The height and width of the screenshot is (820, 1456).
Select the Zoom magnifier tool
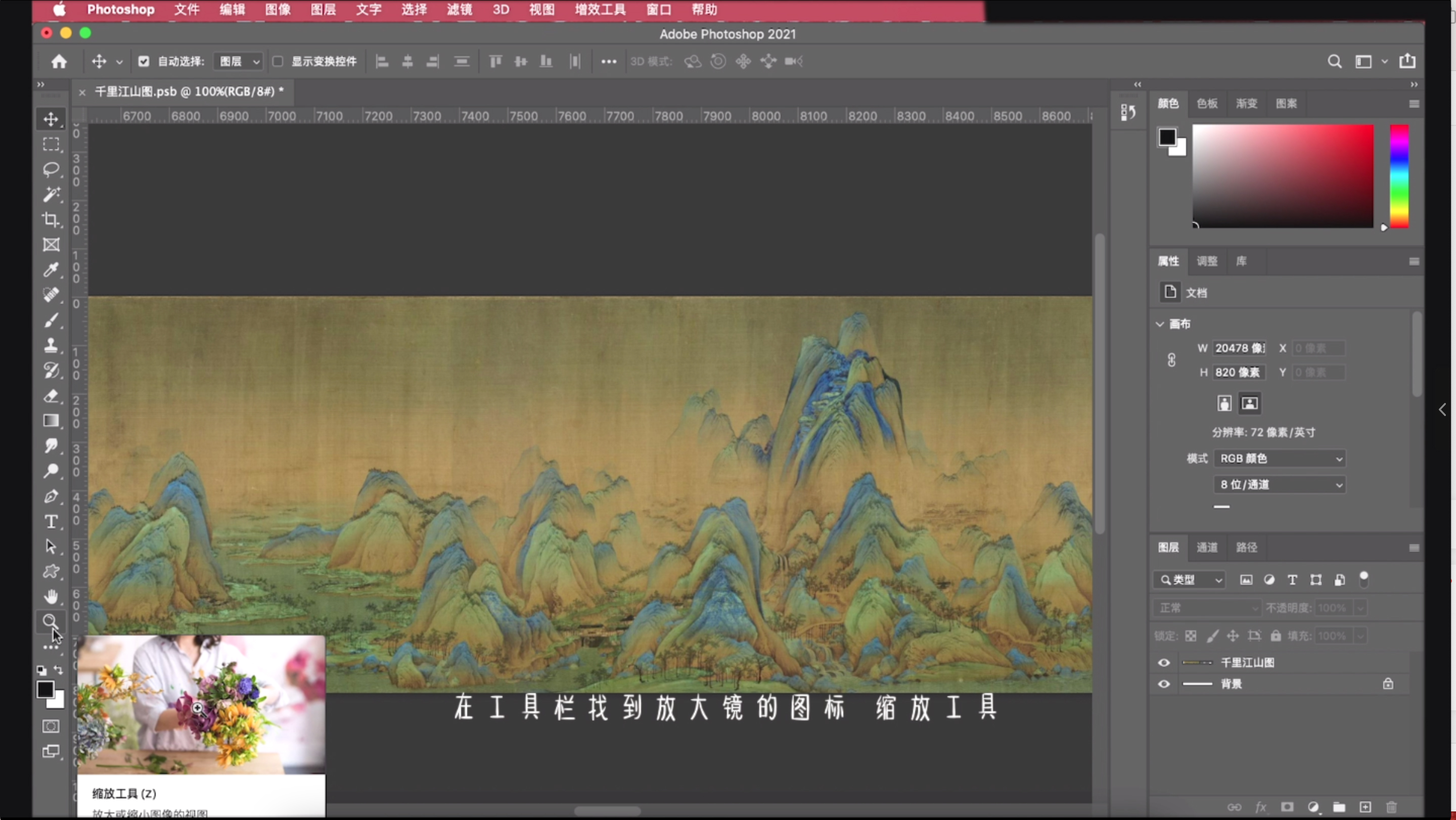pos(51,622)
